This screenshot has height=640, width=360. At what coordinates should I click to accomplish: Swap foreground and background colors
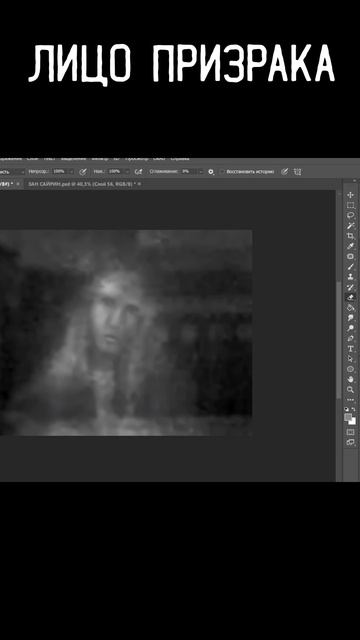click(353, 409)
